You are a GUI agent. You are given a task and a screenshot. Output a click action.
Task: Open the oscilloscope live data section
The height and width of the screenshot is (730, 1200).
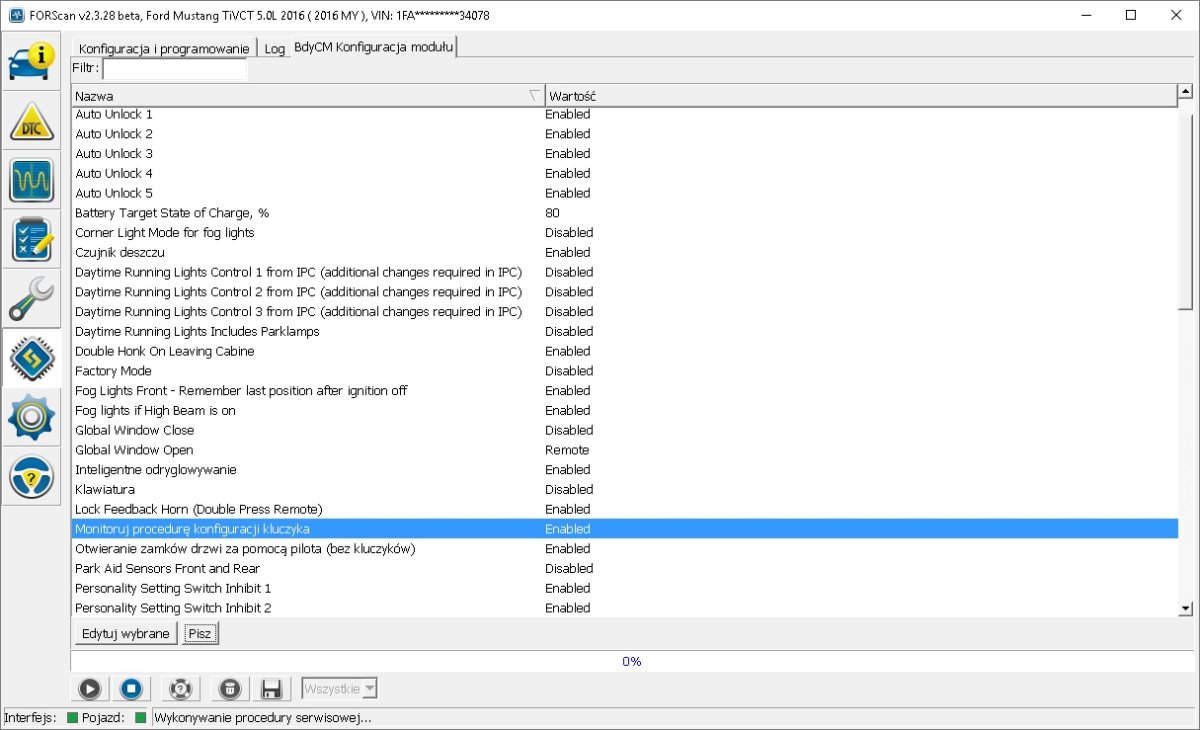coord(32,180)
